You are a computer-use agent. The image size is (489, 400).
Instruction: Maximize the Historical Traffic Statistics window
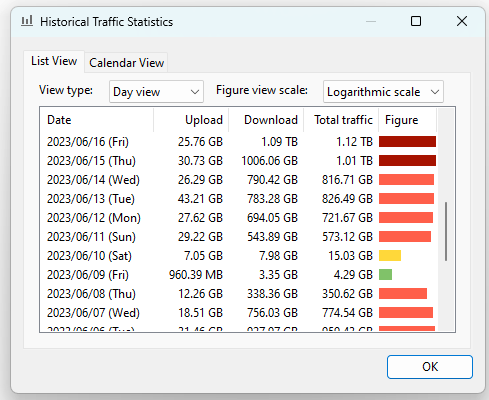point(416,21)
